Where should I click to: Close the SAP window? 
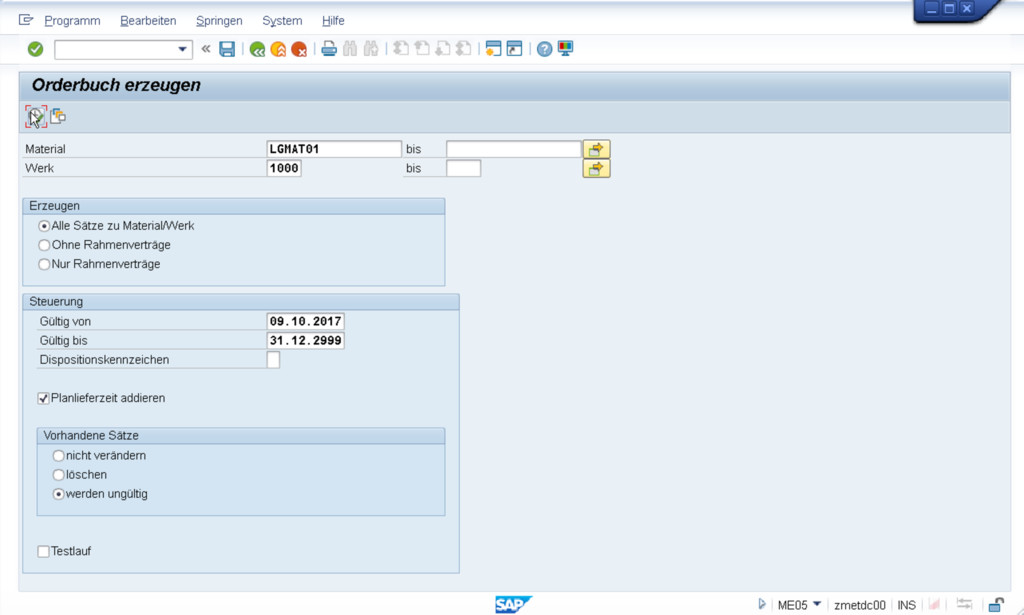coord(967,9)
